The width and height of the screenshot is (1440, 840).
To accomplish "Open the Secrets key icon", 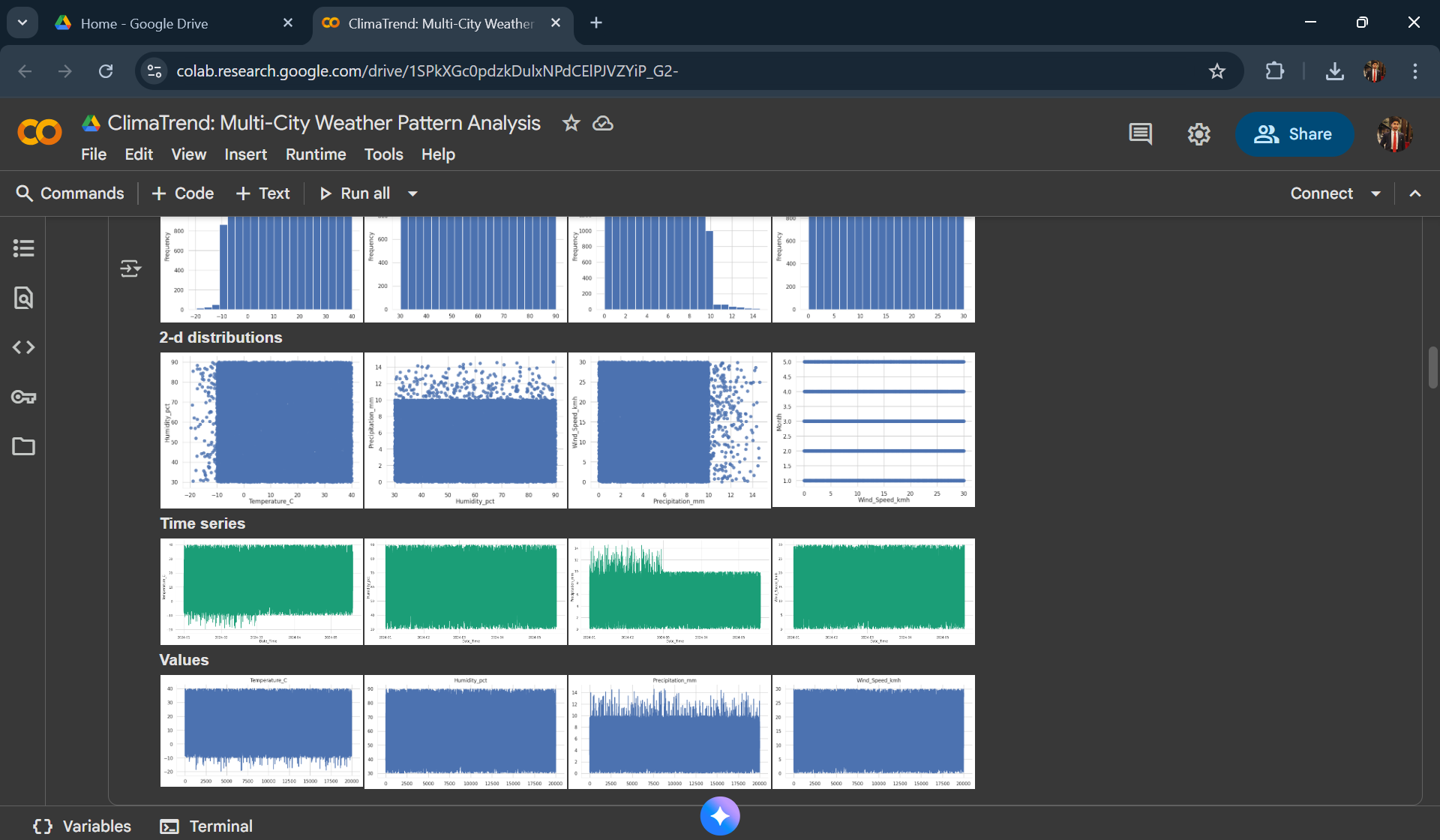I will click(24, 397).
